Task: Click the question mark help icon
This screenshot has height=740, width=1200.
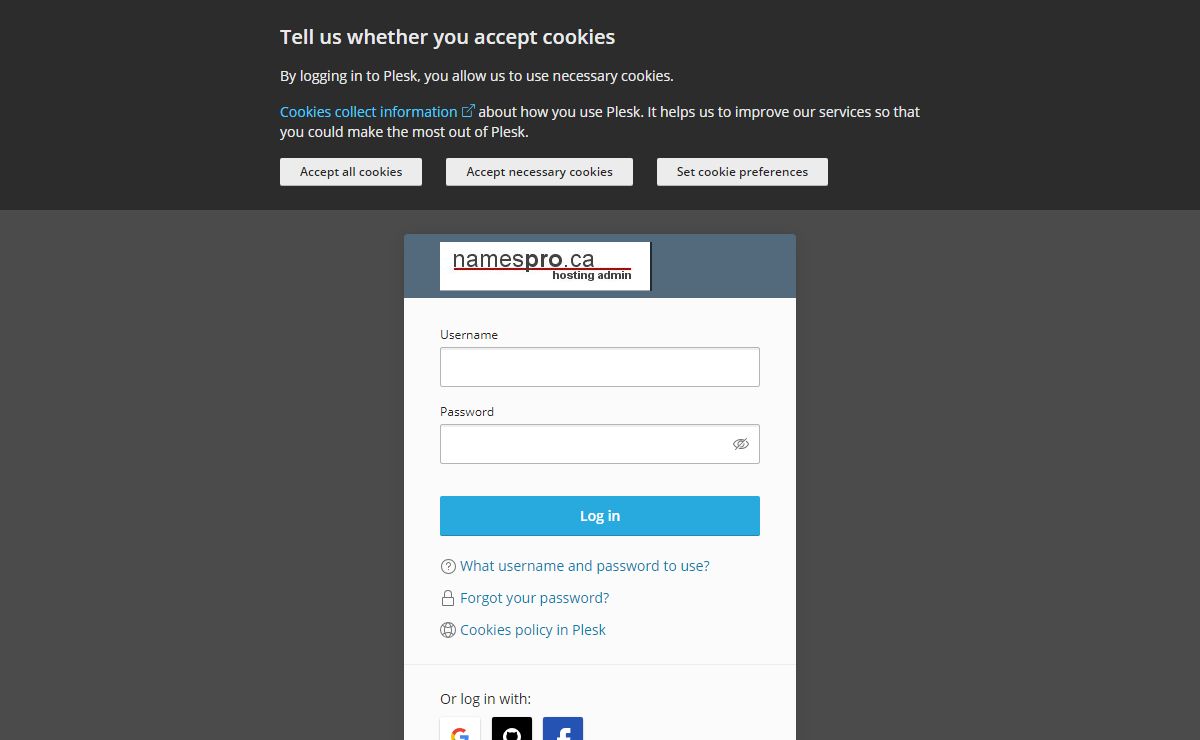Action: [448, 566]
